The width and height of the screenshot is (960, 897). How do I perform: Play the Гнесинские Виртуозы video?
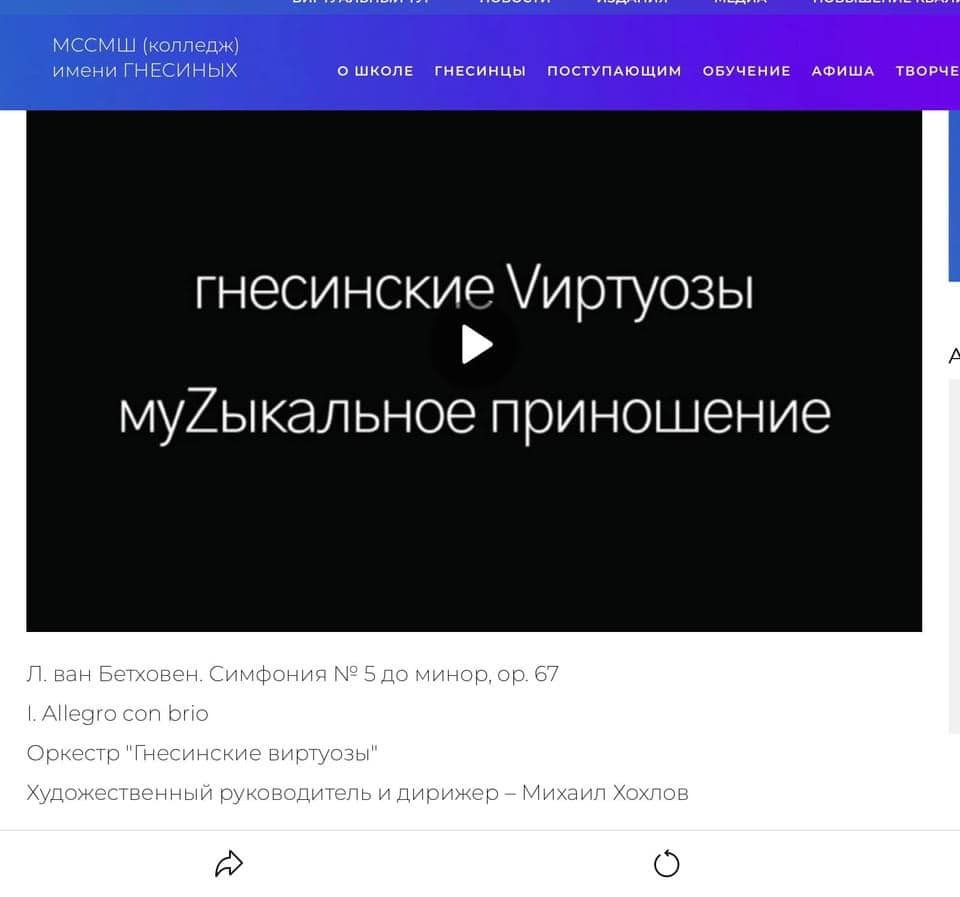(x=475, y=345)
